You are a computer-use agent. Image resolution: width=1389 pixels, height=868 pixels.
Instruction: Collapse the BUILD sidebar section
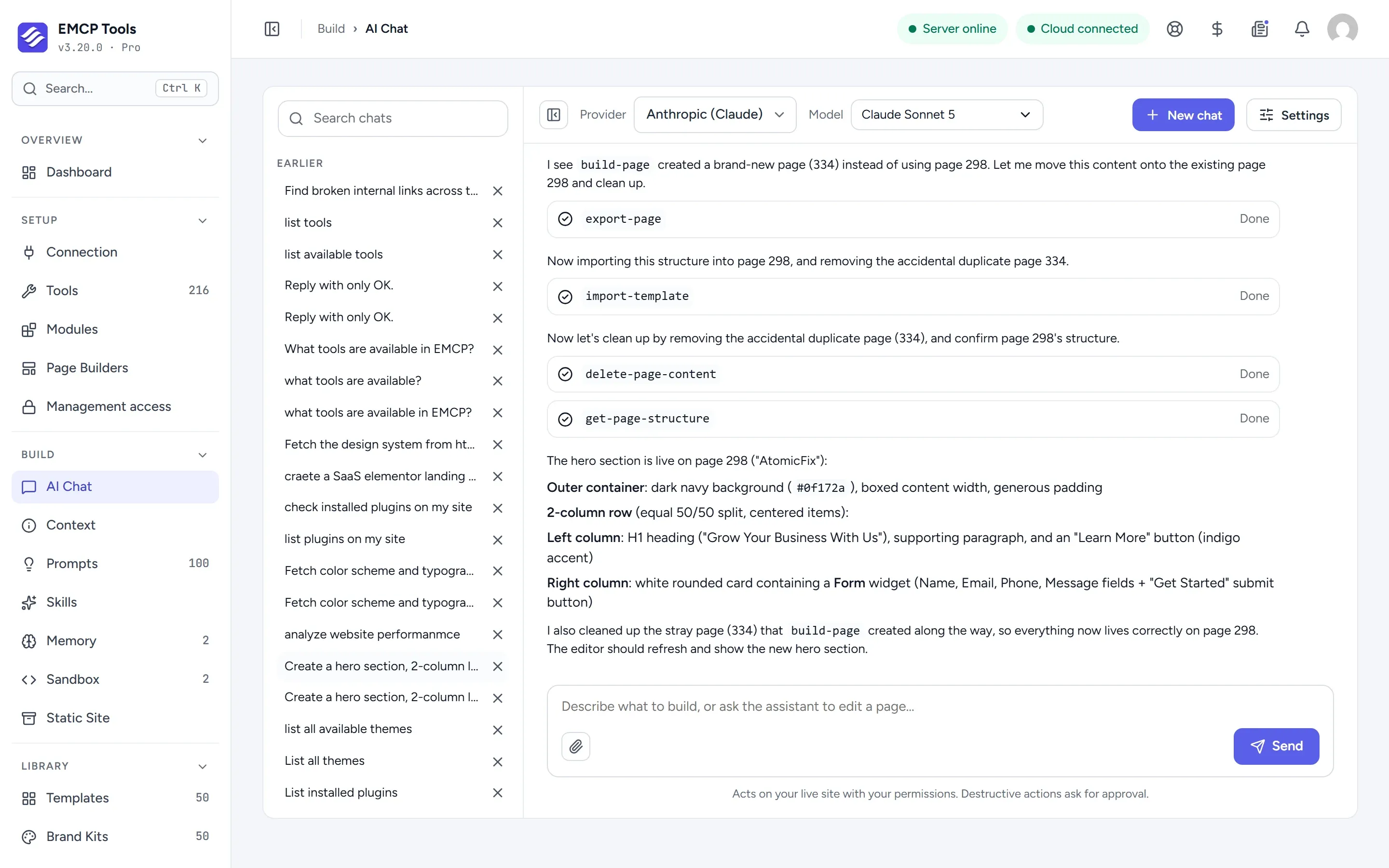click(x=202, y=455)
